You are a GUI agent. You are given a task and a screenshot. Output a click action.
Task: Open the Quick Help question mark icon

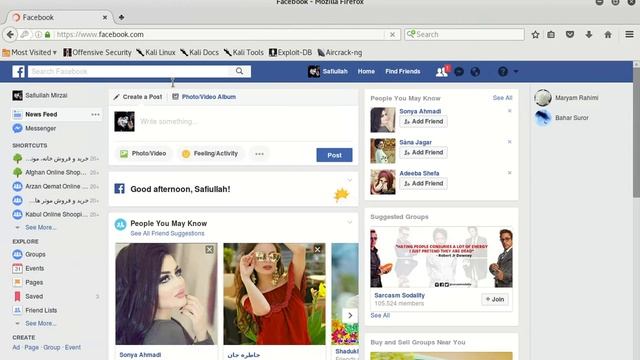tap(503, 72)
